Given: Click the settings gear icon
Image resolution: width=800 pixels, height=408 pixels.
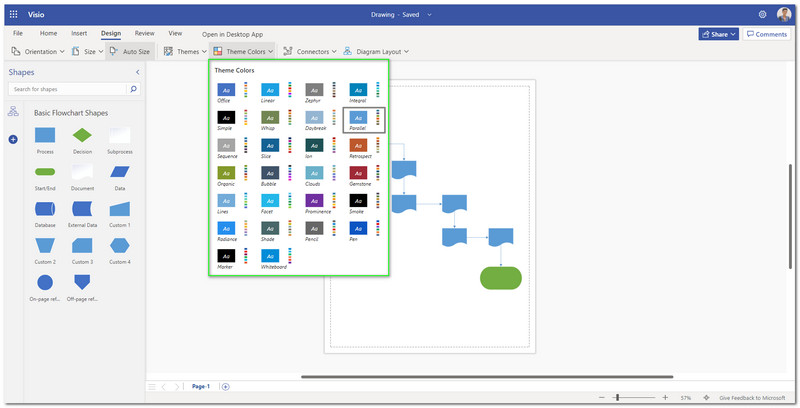Looking at the screenshot, I should [762, 14].
